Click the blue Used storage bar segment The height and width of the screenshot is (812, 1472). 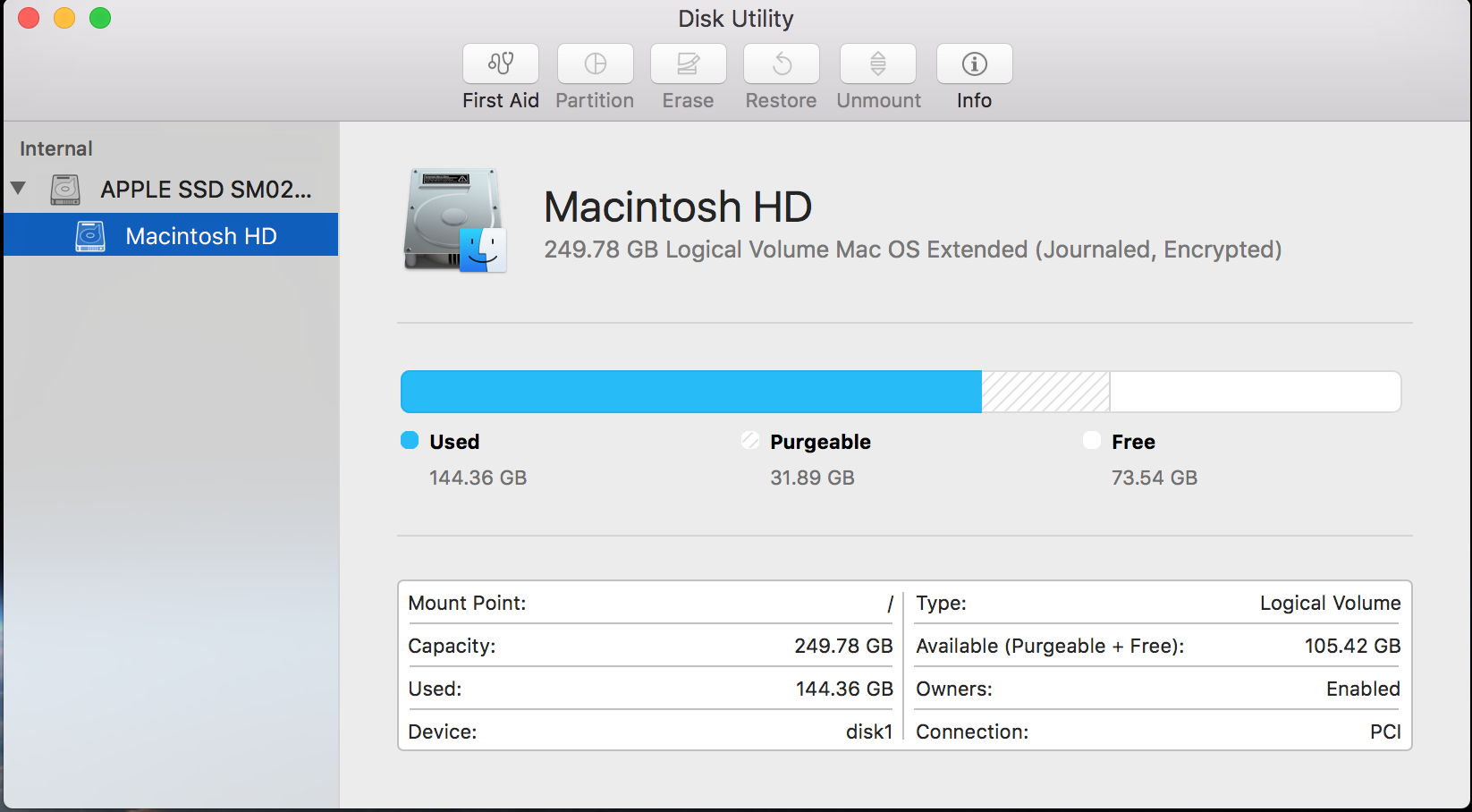691,392
